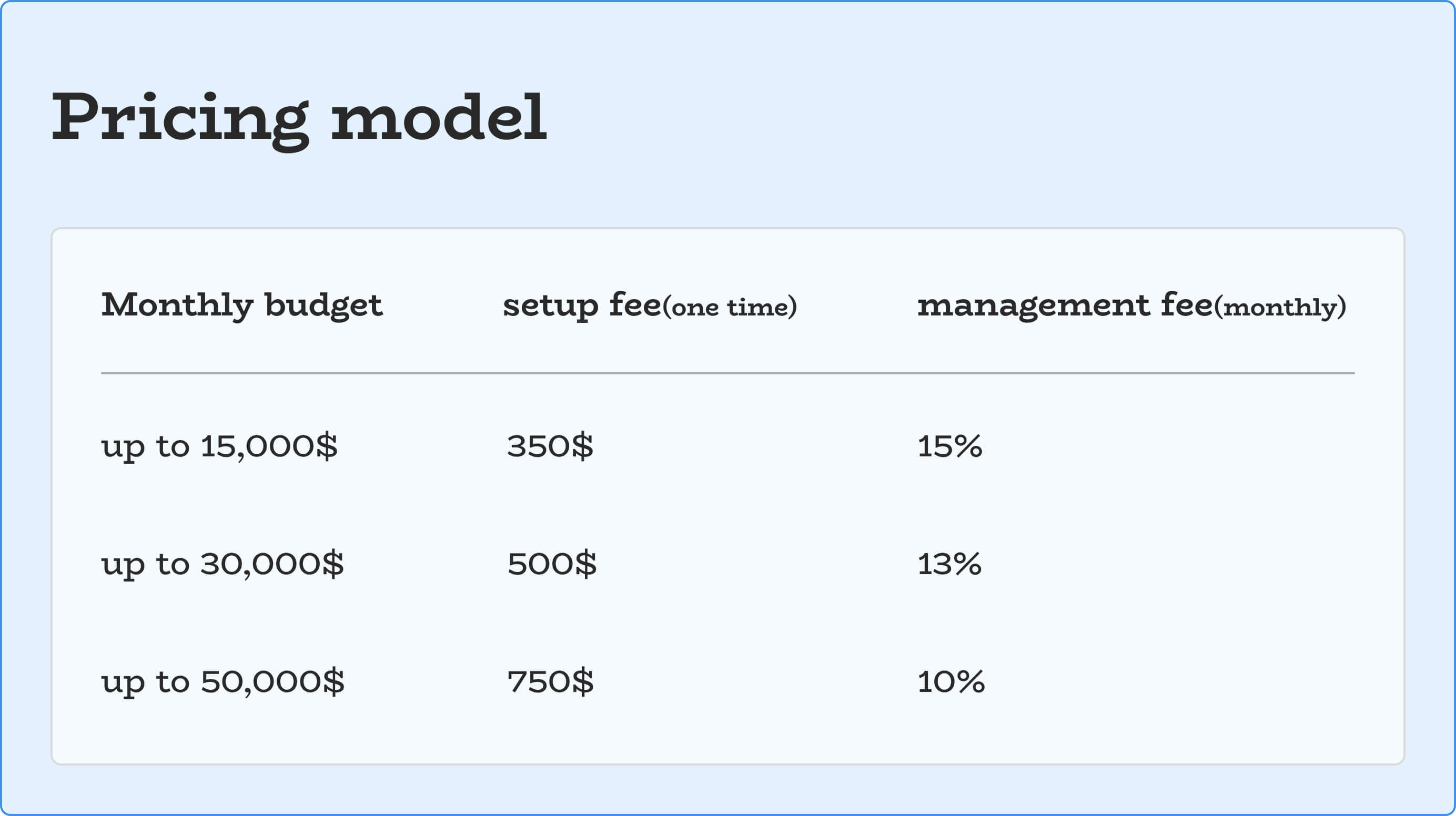The image size is (1456, 816).
Task: Click the word "Monthly" in the first header
Action: coord(177,305)
